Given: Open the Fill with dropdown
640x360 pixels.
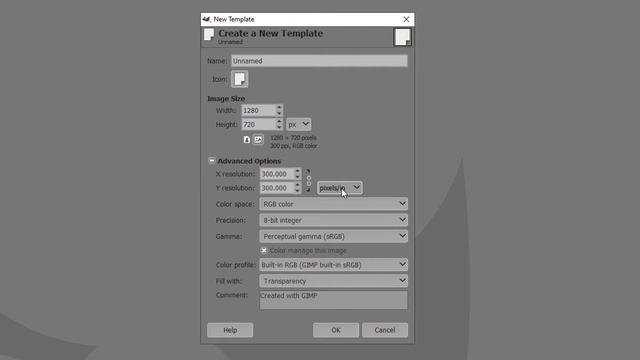Looking at the screenshot, I should (x=333, y=281).
